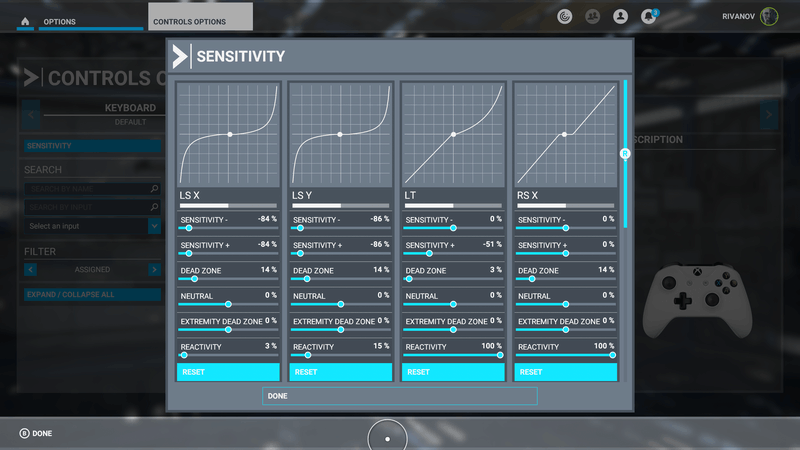The image size is (800, 450).
Task: Reset the LS X axis settings
Action: click(228, 372)
